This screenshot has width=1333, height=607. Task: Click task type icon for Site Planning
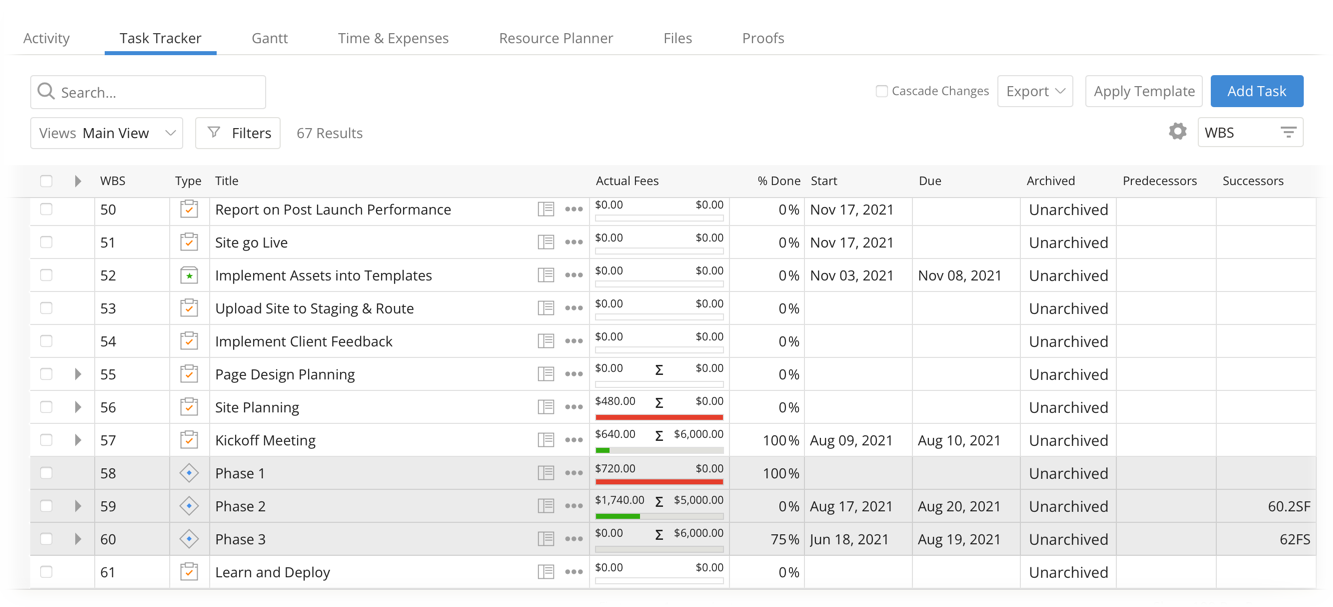tap(189, 407)
